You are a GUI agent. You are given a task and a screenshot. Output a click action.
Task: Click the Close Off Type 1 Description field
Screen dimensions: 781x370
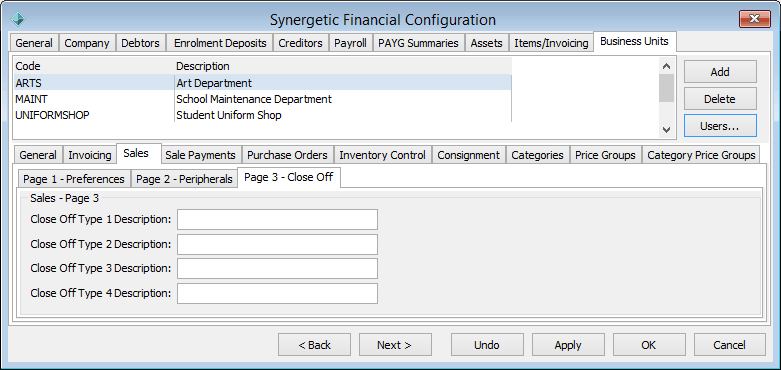pyautogui.click(x=277, y=220)
